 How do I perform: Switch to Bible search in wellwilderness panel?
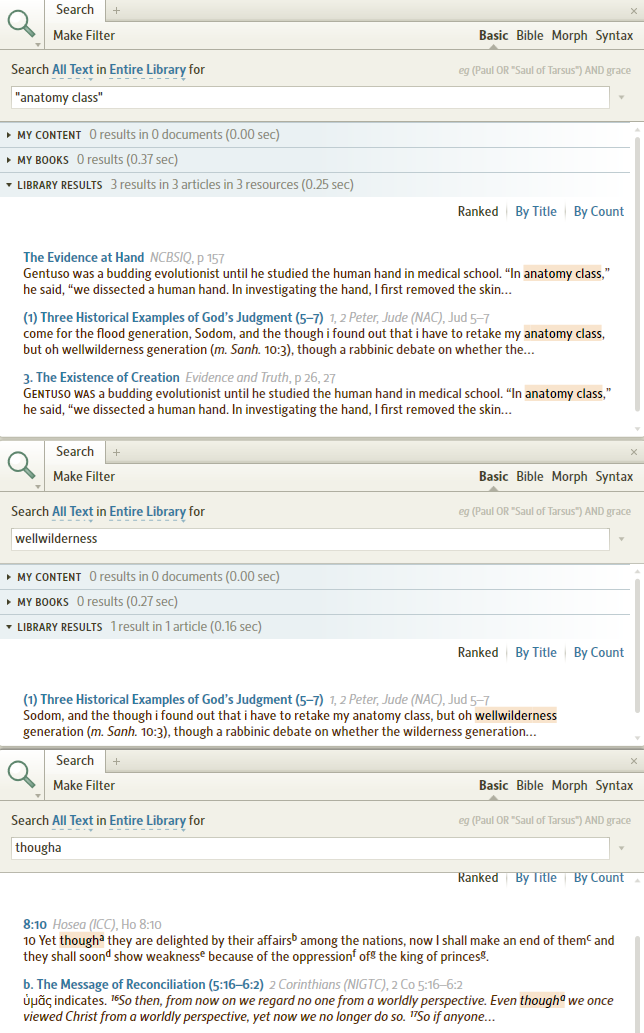529,476
